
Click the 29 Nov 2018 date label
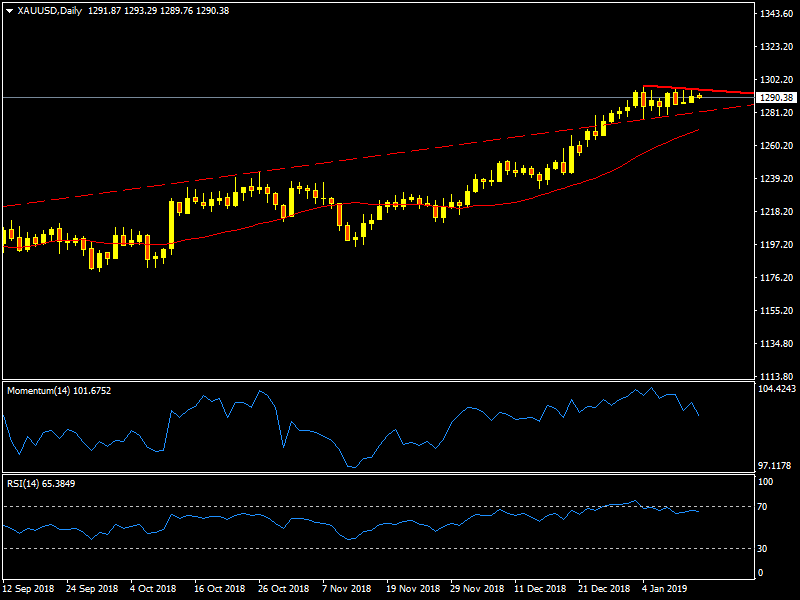tap(476, 590)
